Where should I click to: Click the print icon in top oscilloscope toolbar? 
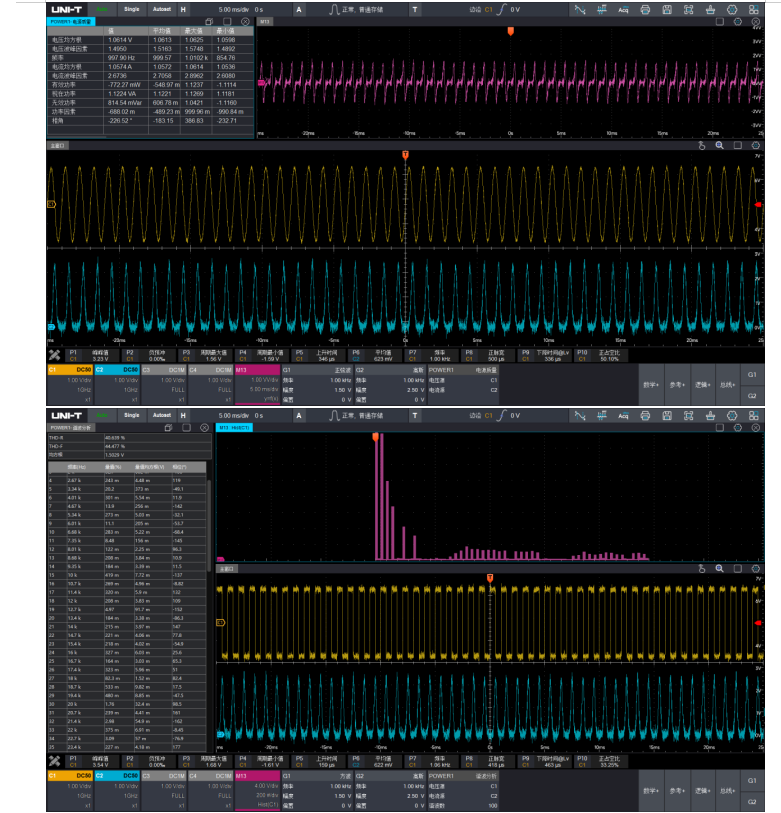(645, 9)
